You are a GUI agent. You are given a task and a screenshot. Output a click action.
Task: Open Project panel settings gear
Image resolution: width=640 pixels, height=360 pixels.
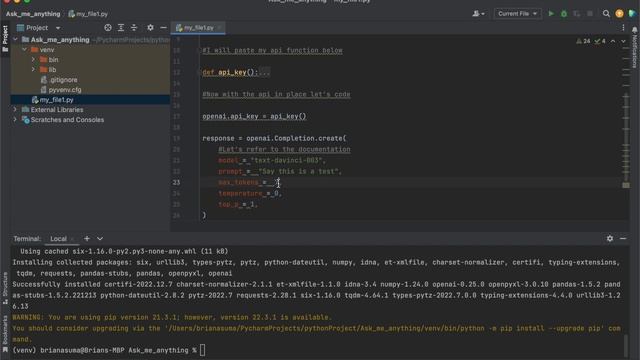tap(150, 27)
